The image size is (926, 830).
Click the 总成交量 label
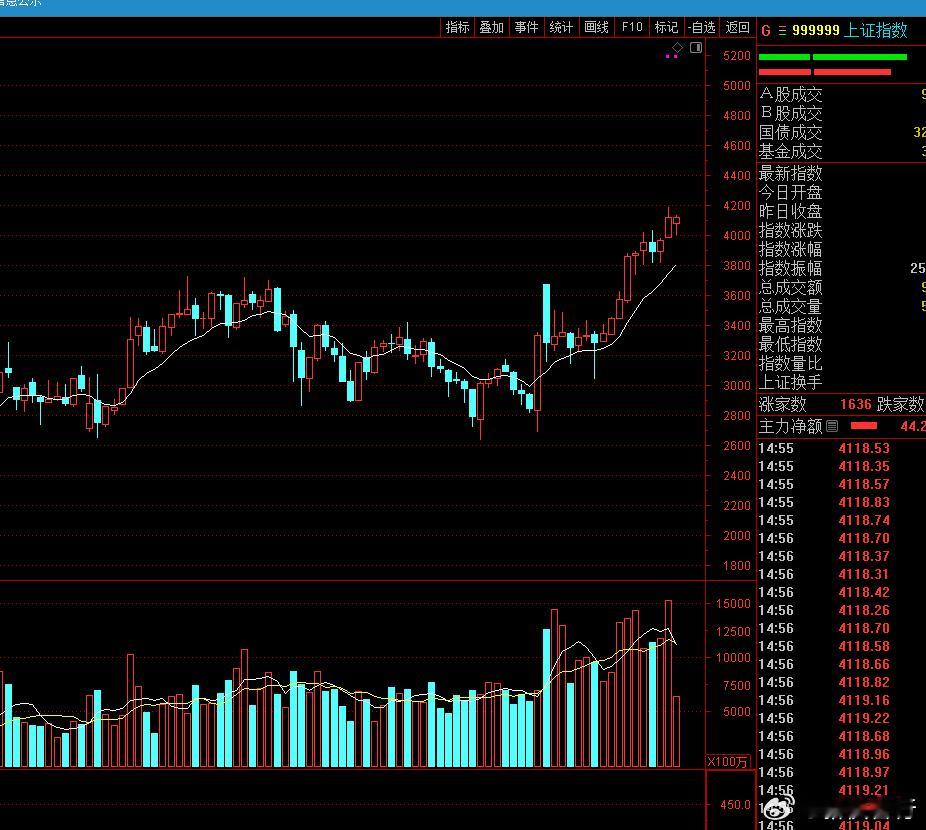click(790, 306)
